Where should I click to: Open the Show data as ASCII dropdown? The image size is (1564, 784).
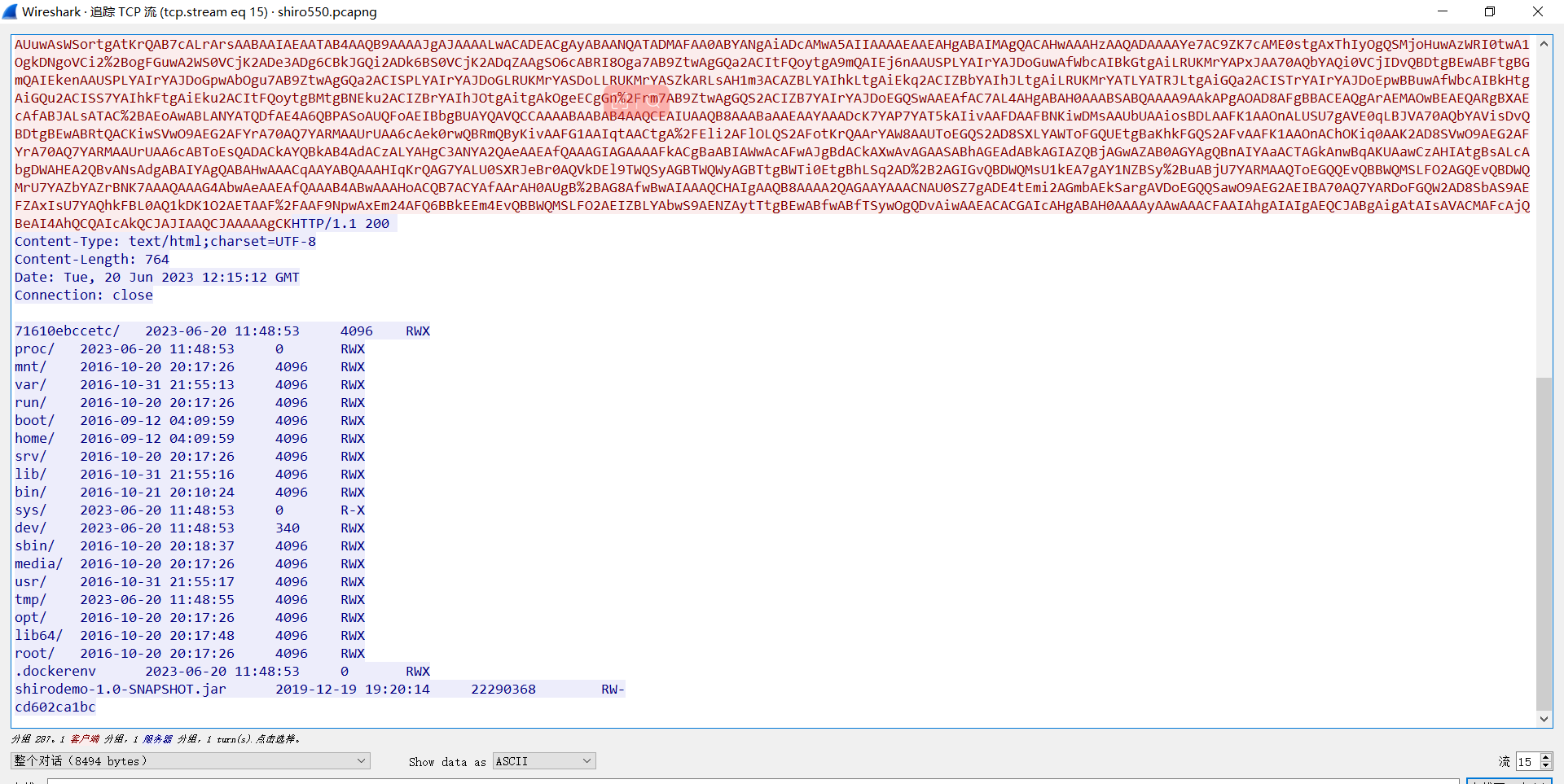coord(544,761)
